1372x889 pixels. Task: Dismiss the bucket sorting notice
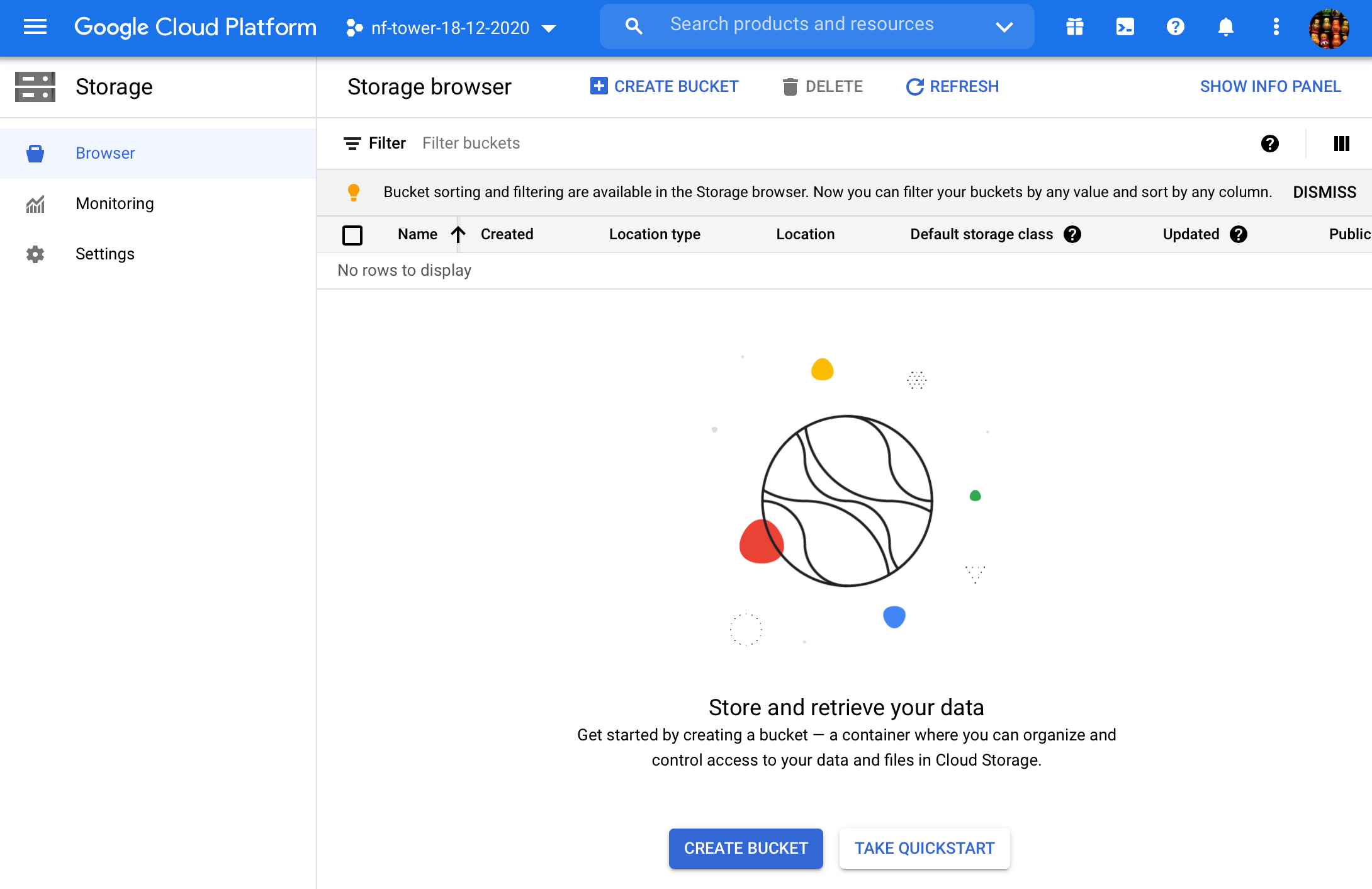[1324, 192]
